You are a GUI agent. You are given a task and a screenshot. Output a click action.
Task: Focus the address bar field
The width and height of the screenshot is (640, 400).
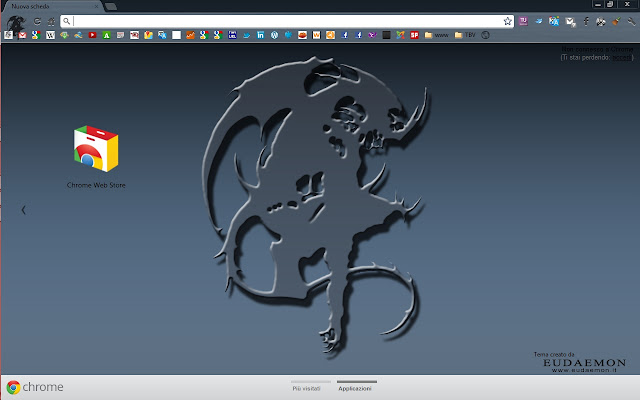[287, 21]
